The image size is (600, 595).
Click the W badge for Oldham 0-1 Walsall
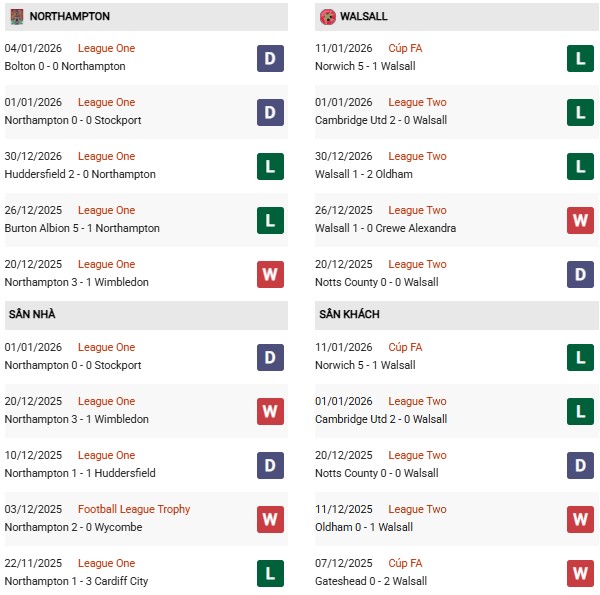point(581,519)
